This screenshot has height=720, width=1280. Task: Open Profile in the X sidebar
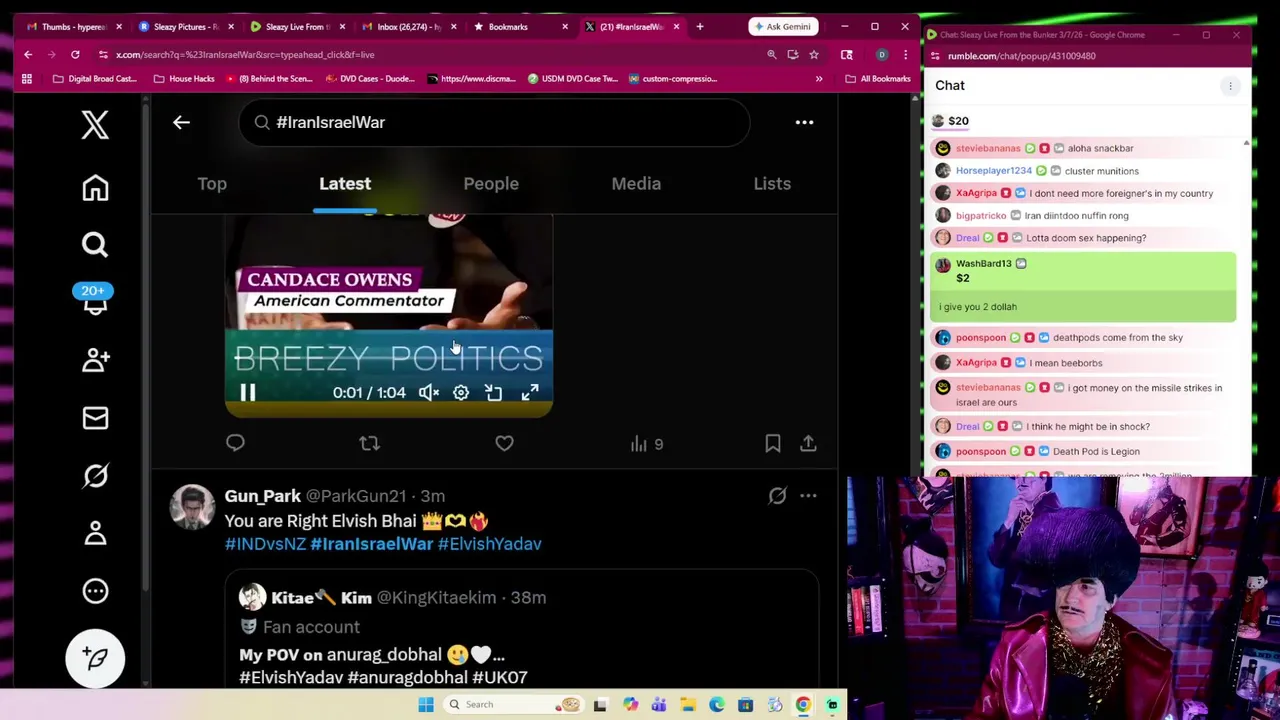coord(95,534)
